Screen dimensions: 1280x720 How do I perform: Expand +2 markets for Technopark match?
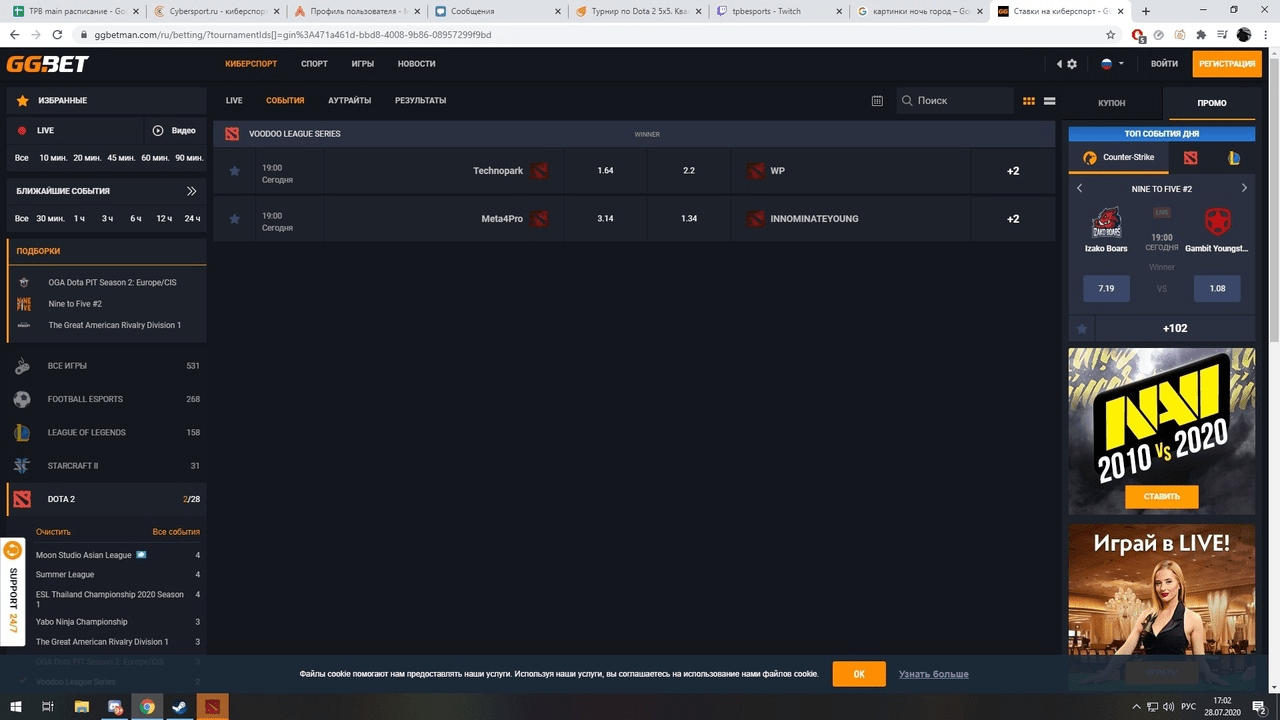[x=1013, y=171]
